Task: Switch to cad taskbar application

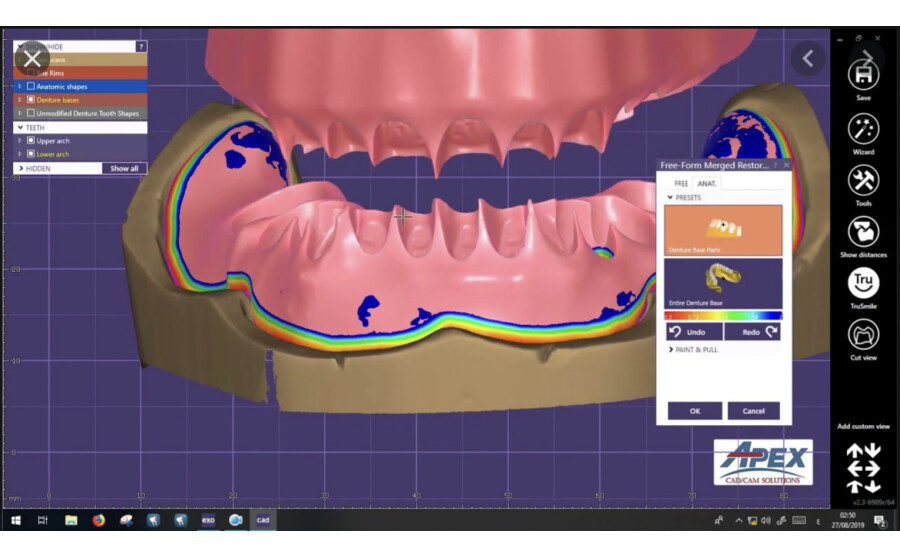Action: (262, 520)
